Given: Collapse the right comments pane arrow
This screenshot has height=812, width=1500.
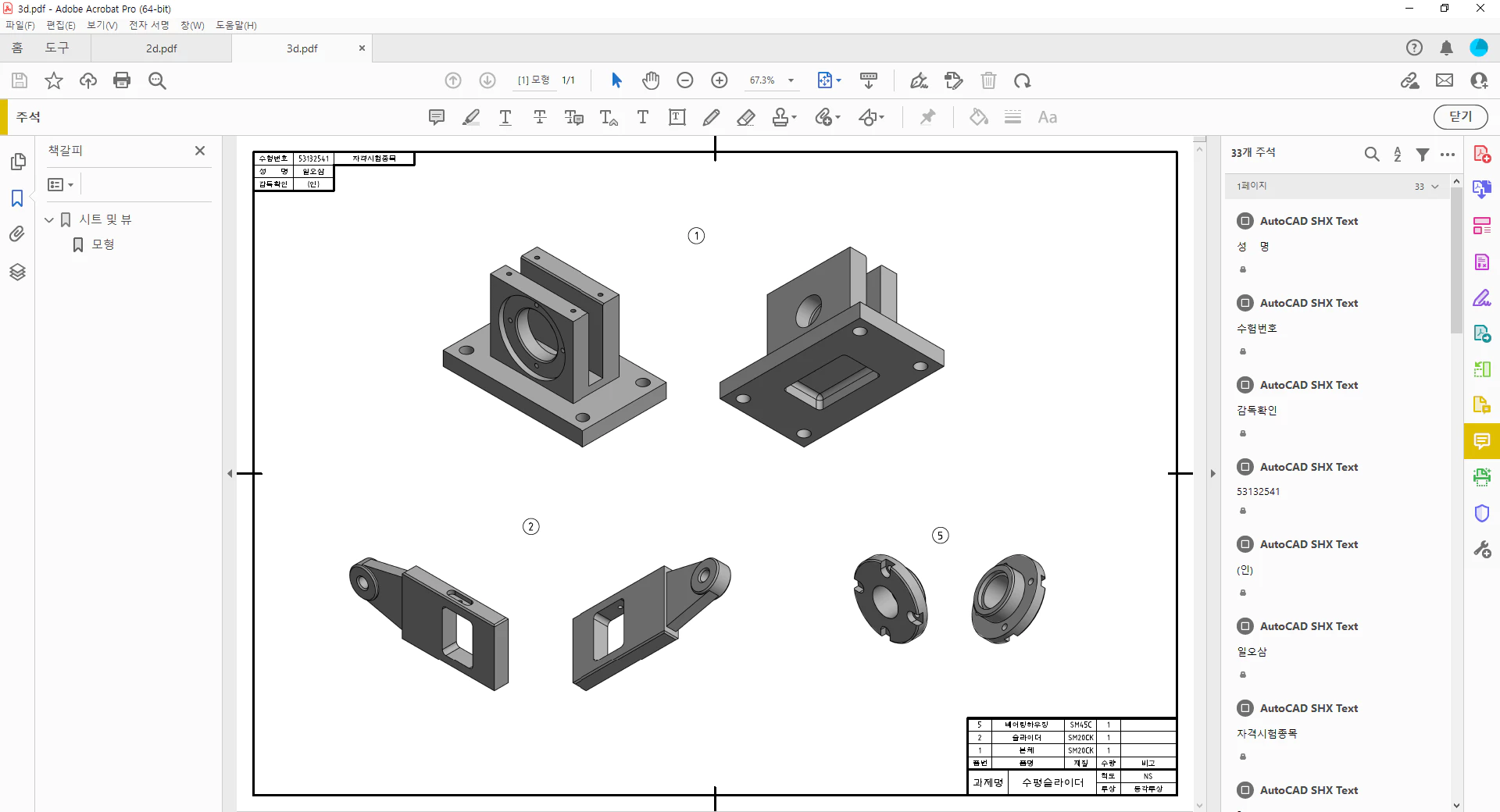Looking at the screenshot, I should click(1212, 473).
